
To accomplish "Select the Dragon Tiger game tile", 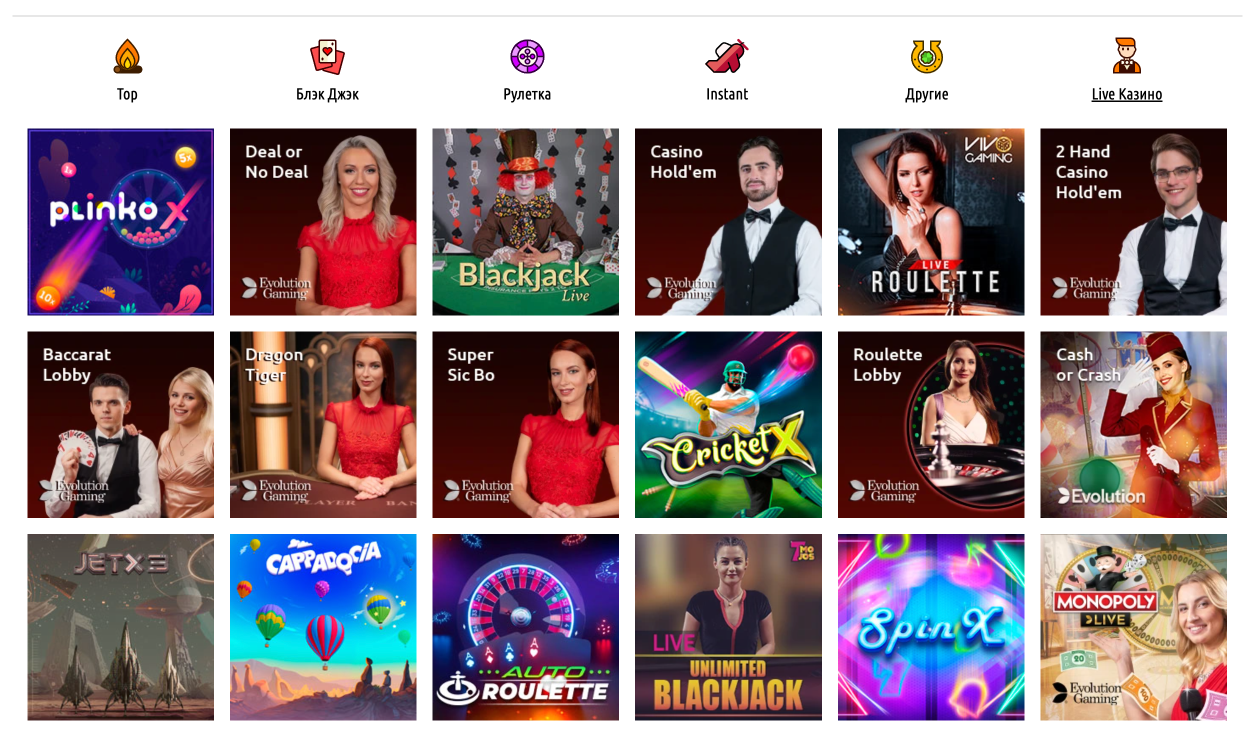I will 323,425.
